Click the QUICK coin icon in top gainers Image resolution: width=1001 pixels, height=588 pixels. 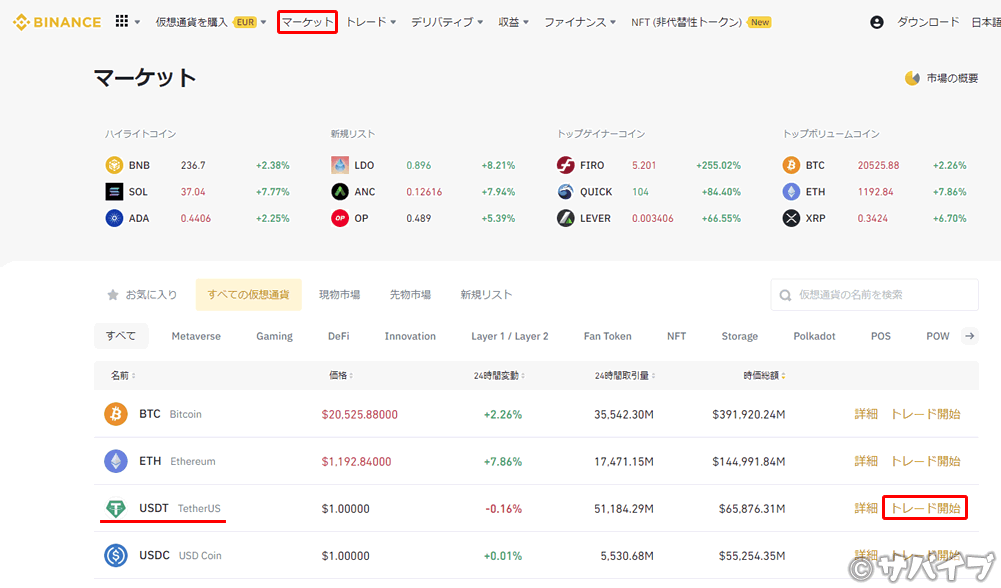(566, 192)
